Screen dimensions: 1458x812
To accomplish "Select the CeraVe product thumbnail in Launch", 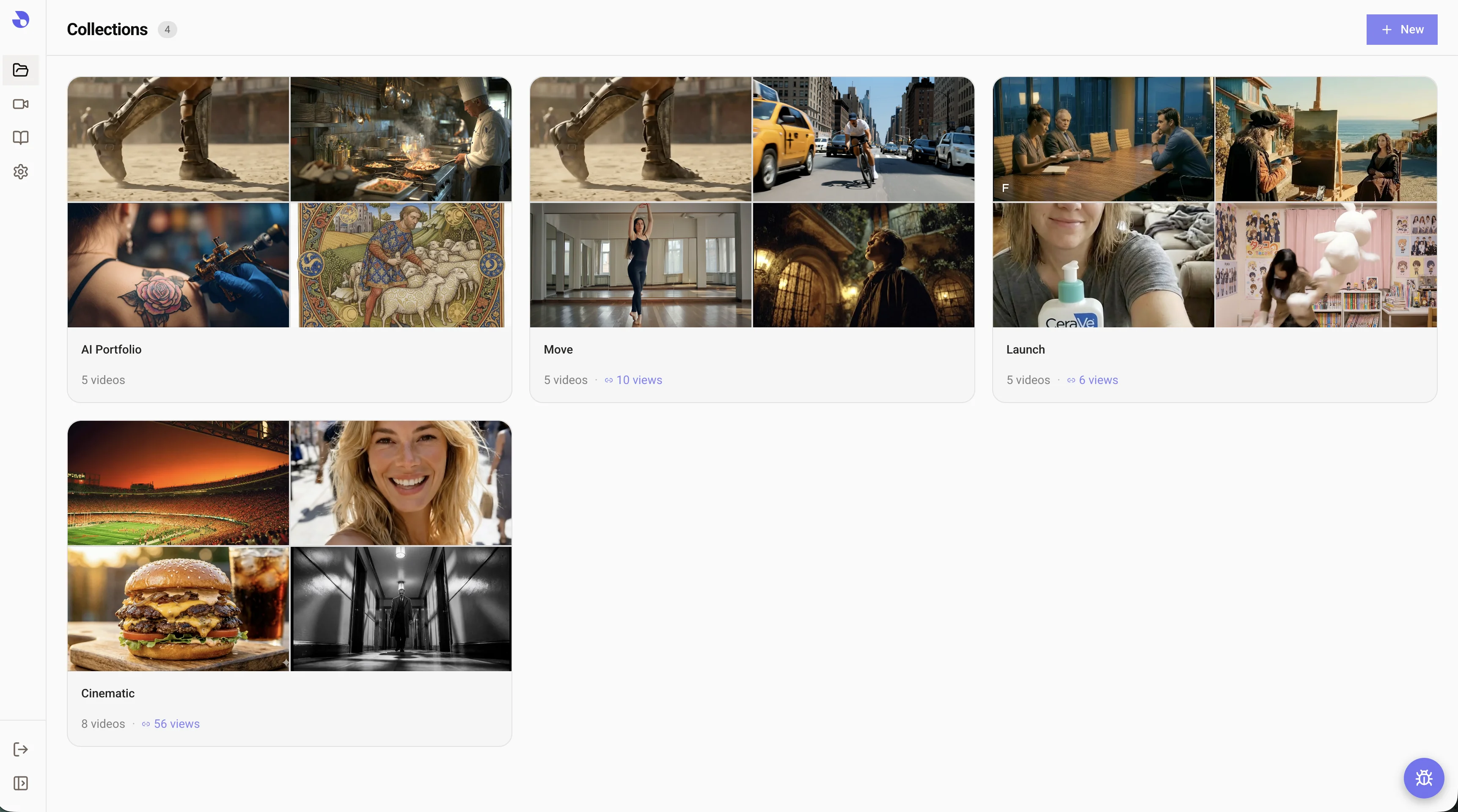I will tap(1103, 265).
